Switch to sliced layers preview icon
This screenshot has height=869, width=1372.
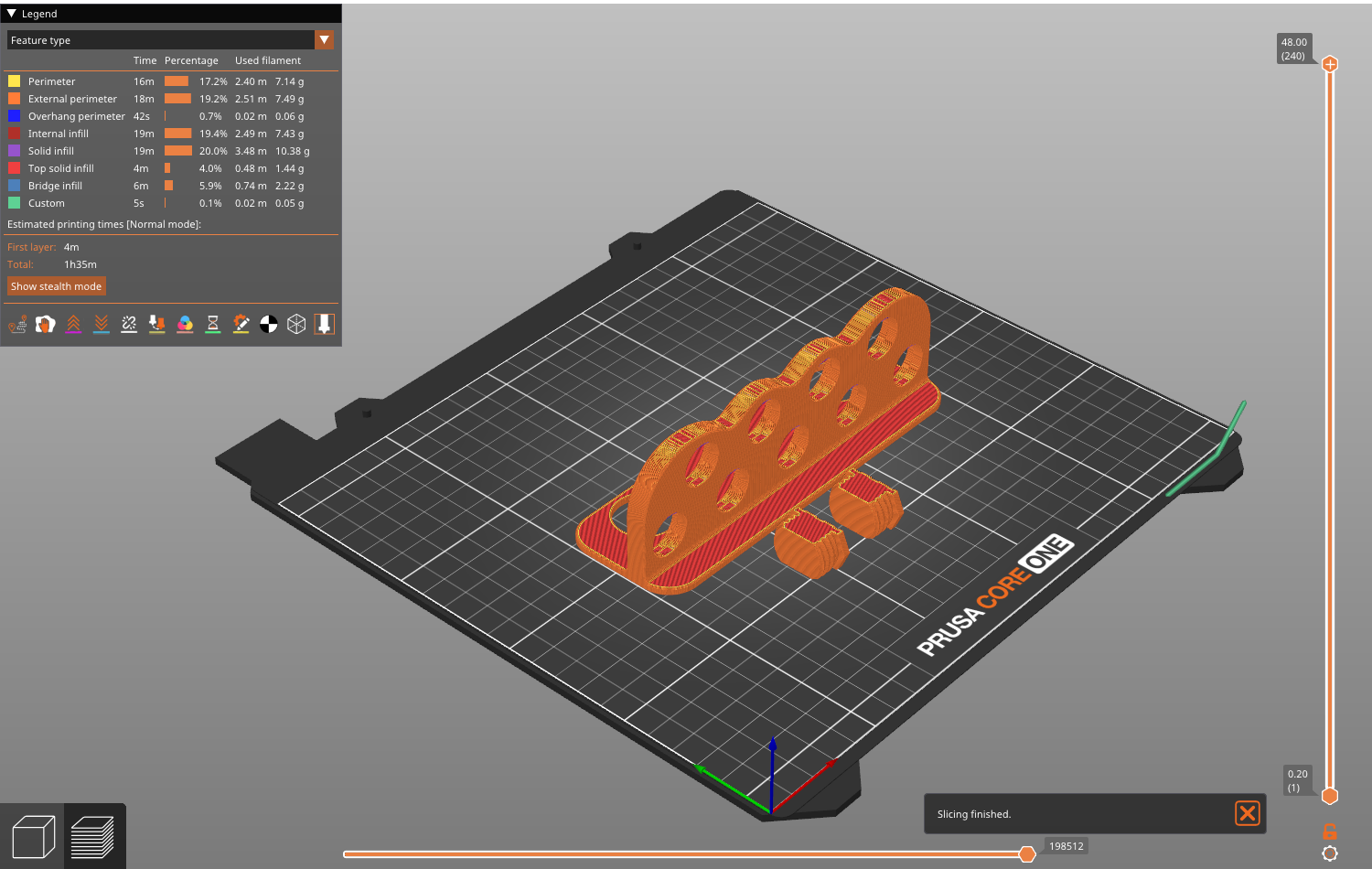[x=92, y=836]
